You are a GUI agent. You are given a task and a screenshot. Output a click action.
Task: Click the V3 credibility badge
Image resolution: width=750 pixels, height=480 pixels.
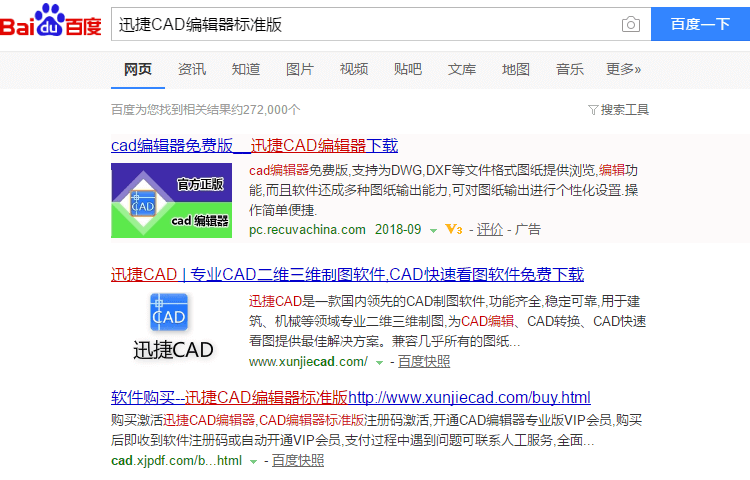[x=453, y=229]
